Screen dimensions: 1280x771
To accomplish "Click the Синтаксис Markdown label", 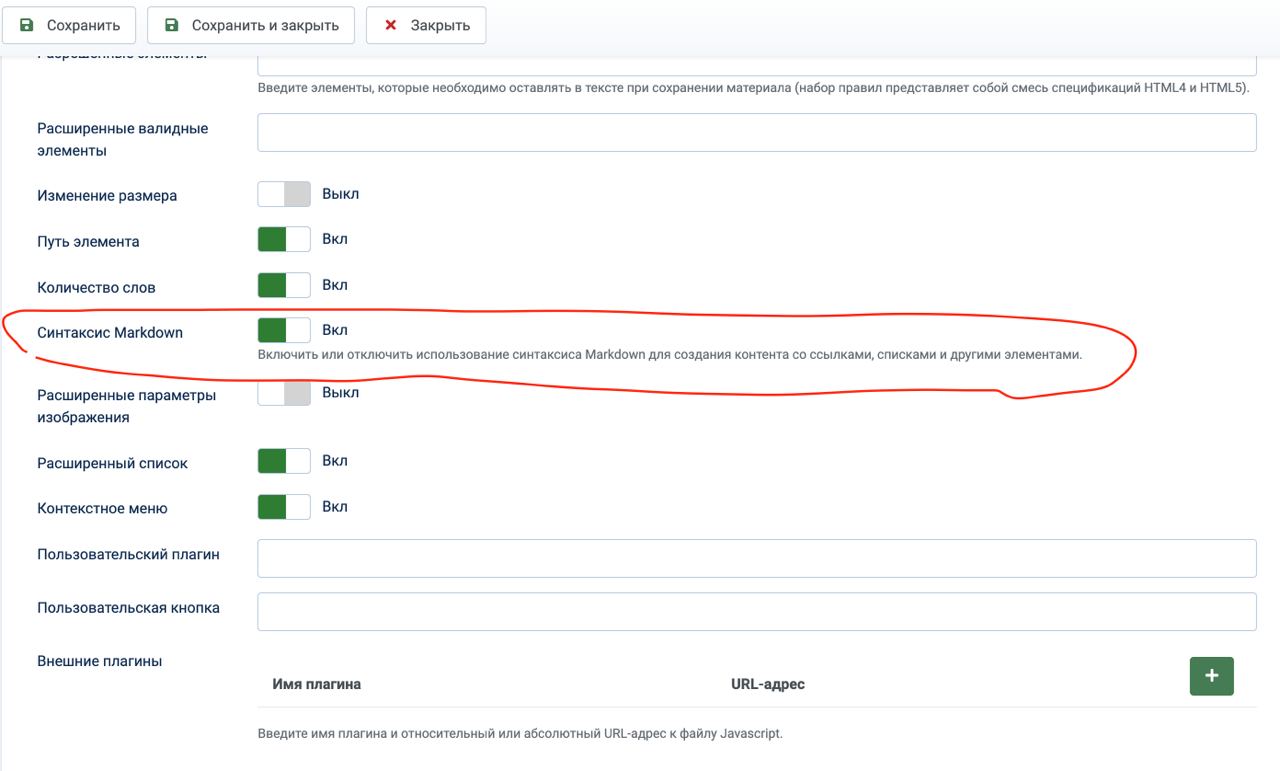I will click(110, 332).
